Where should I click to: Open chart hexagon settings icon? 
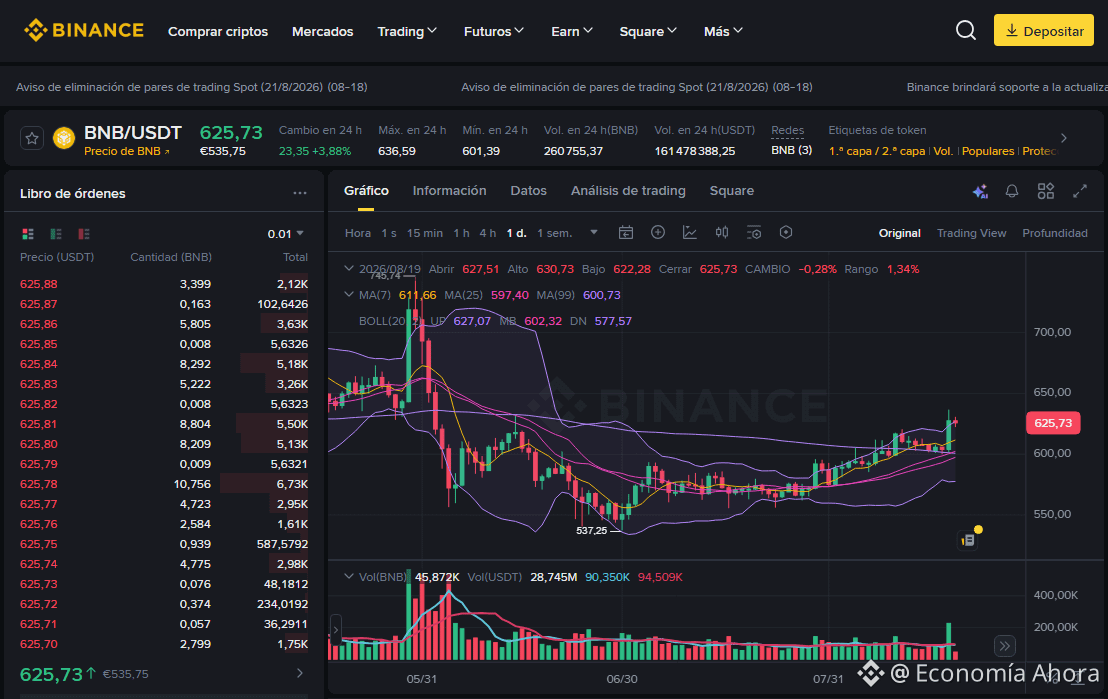point(786,233)
